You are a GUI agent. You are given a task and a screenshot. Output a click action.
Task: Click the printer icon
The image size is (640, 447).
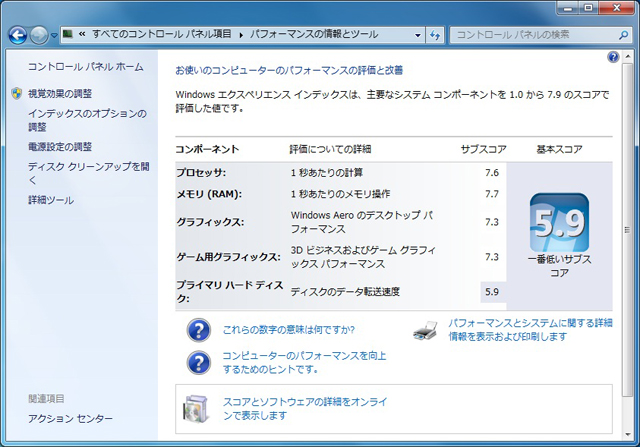pyautogui.click(x=425, y=330)
